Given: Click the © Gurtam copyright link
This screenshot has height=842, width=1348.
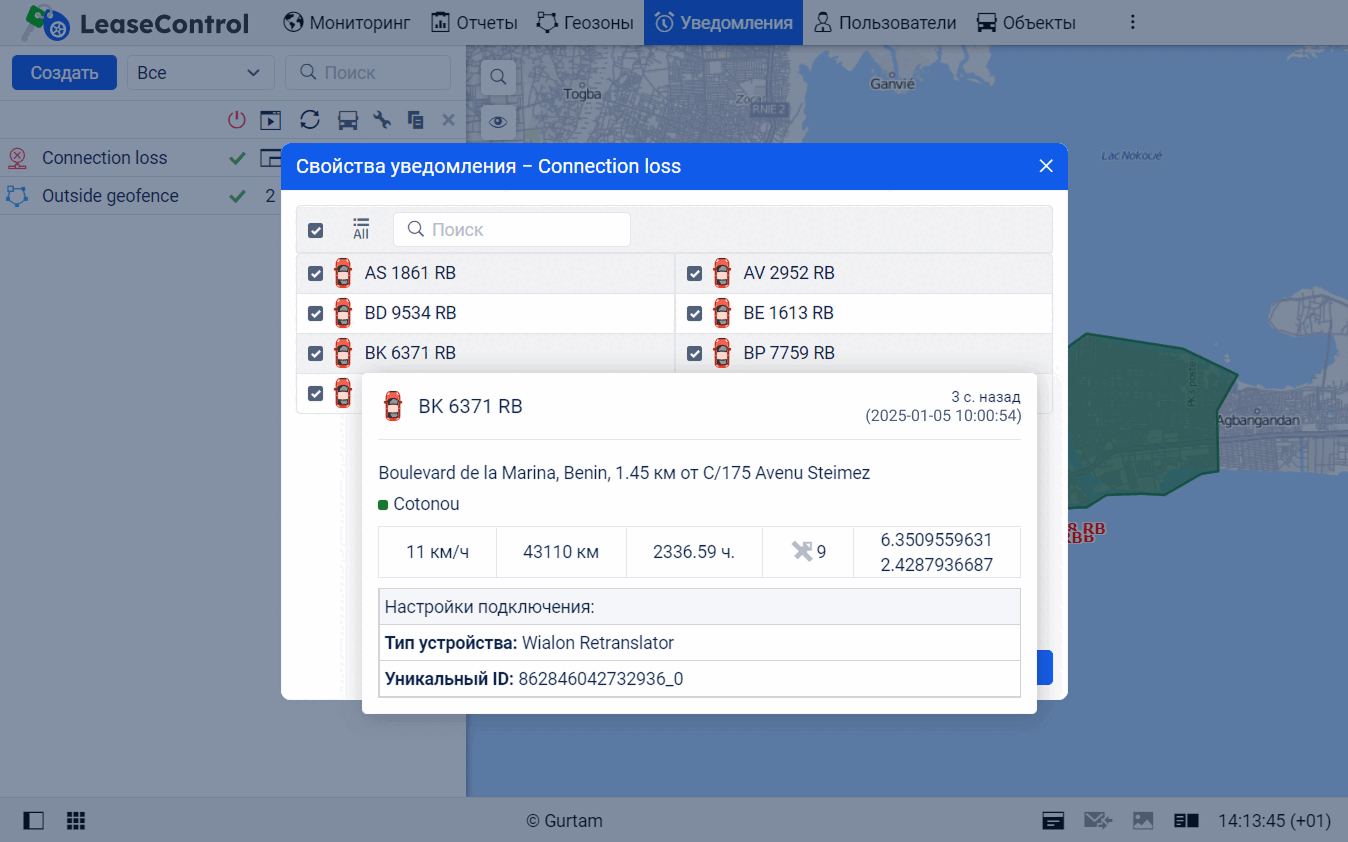Looking at the screenshot, I should coord(564,821).
